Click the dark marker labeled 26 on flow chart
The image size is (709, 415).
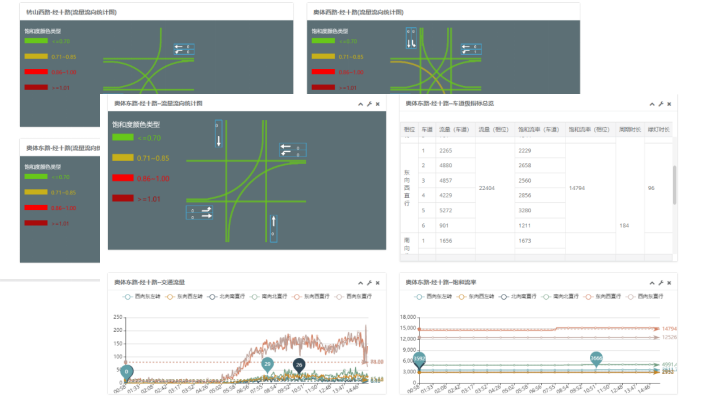click(298, 365)
